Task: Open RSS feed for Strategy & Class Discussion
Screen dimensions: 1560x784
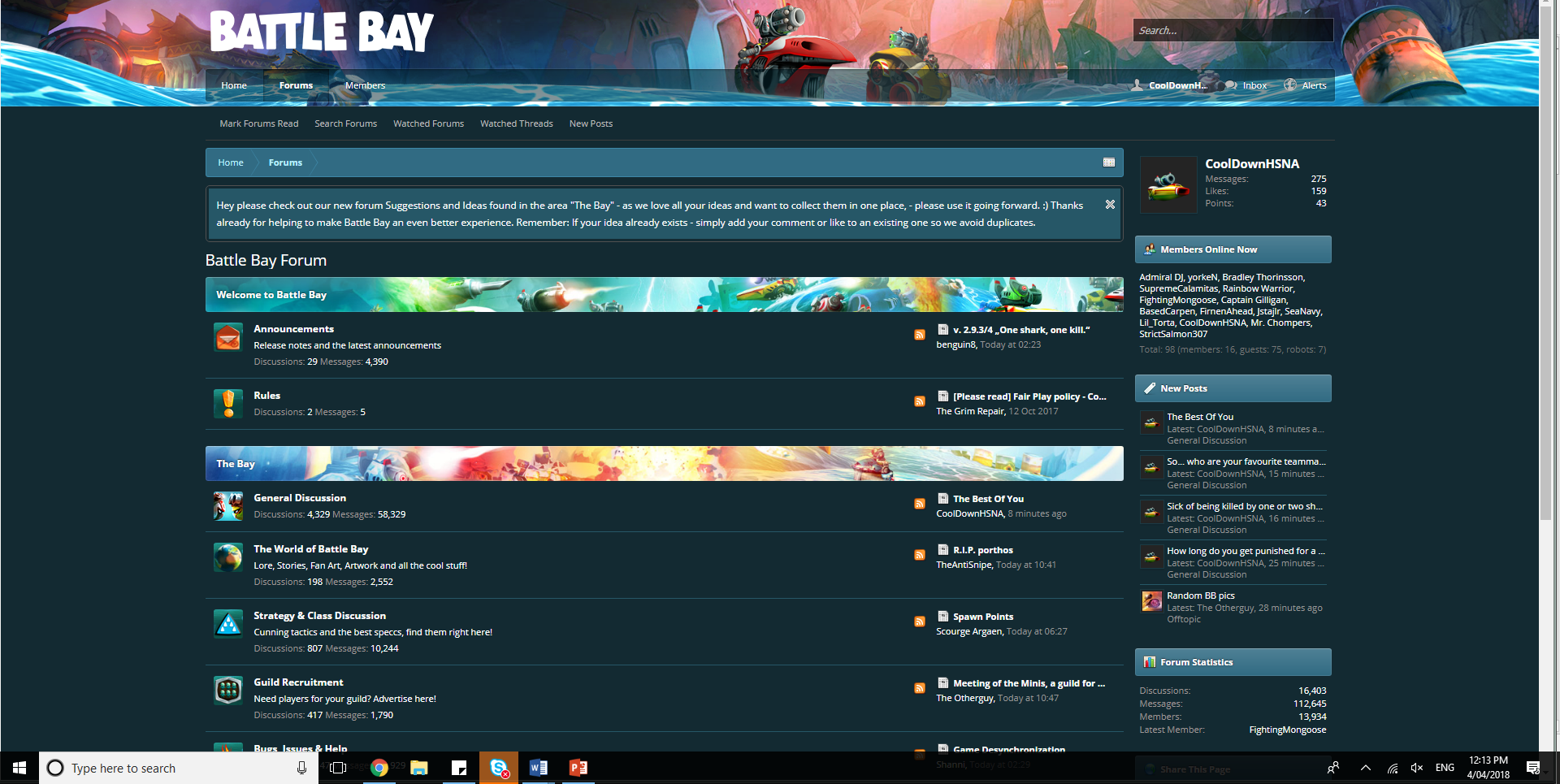Action: tap(920, 622)
